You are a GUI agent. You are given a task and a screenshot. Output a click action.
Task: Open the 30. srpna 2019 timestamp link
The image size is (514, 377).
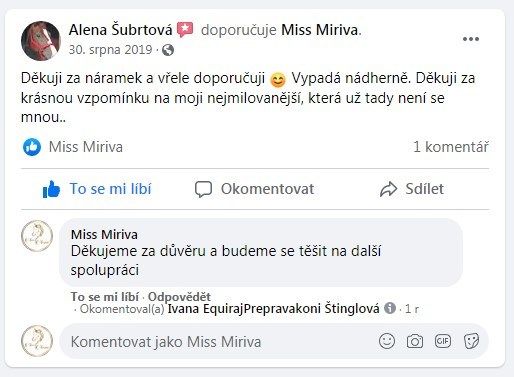coord(110,50)
